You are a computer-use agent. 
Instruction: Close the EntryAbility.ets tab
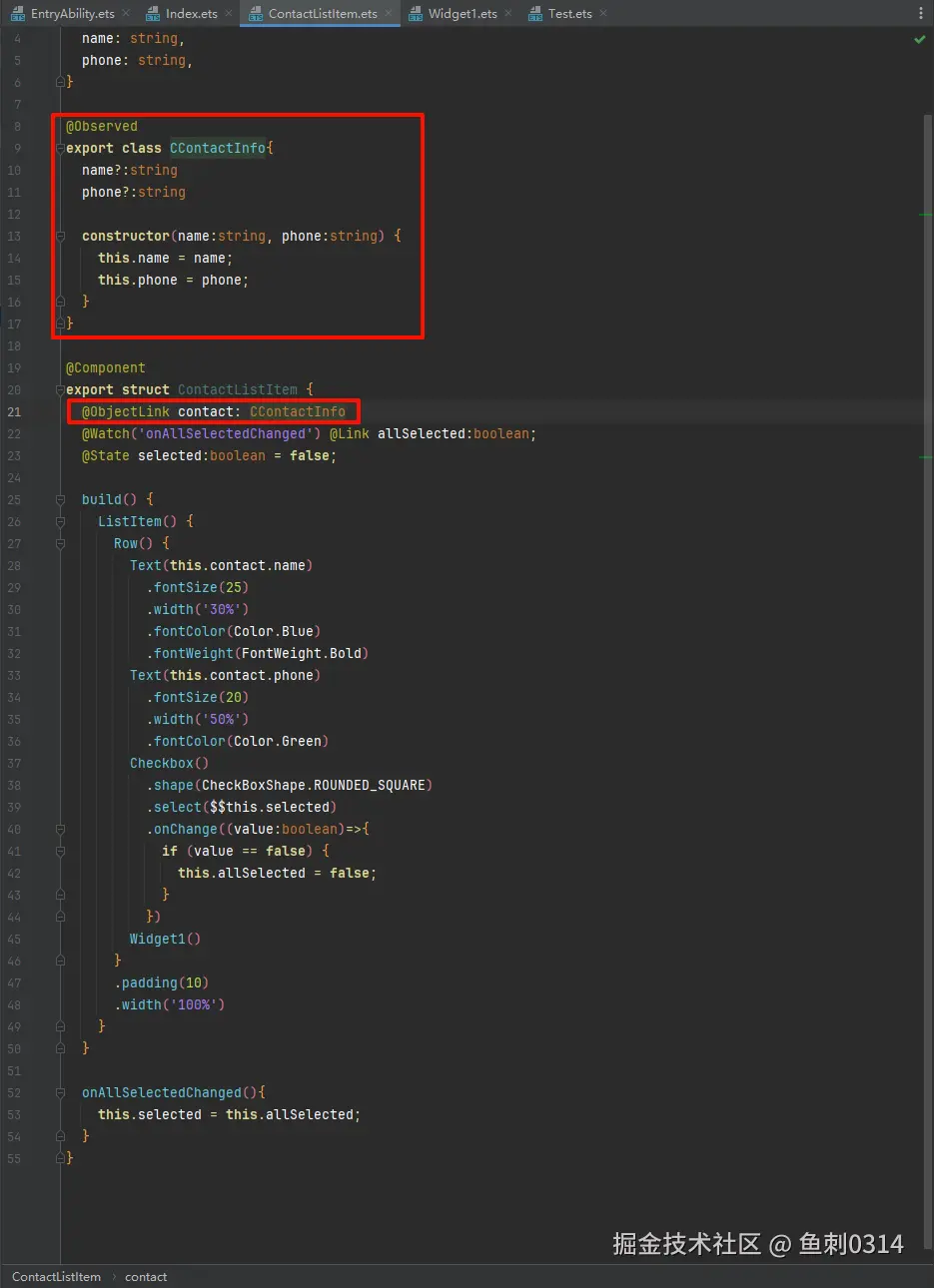(x=126, y=14)
